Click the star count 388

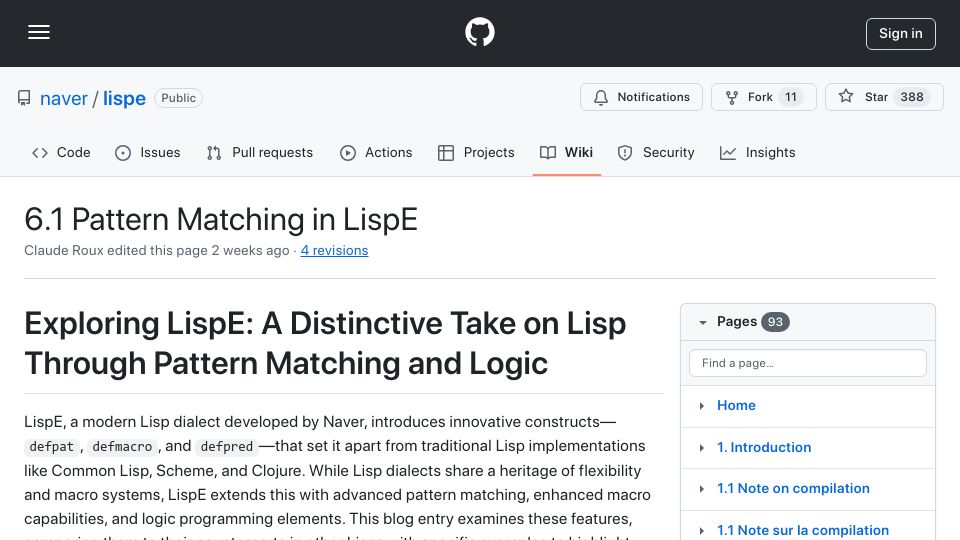912,97
